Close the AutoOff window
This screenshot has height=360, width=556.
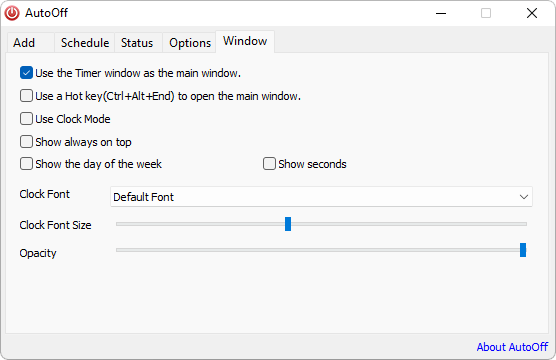[532, 13]
